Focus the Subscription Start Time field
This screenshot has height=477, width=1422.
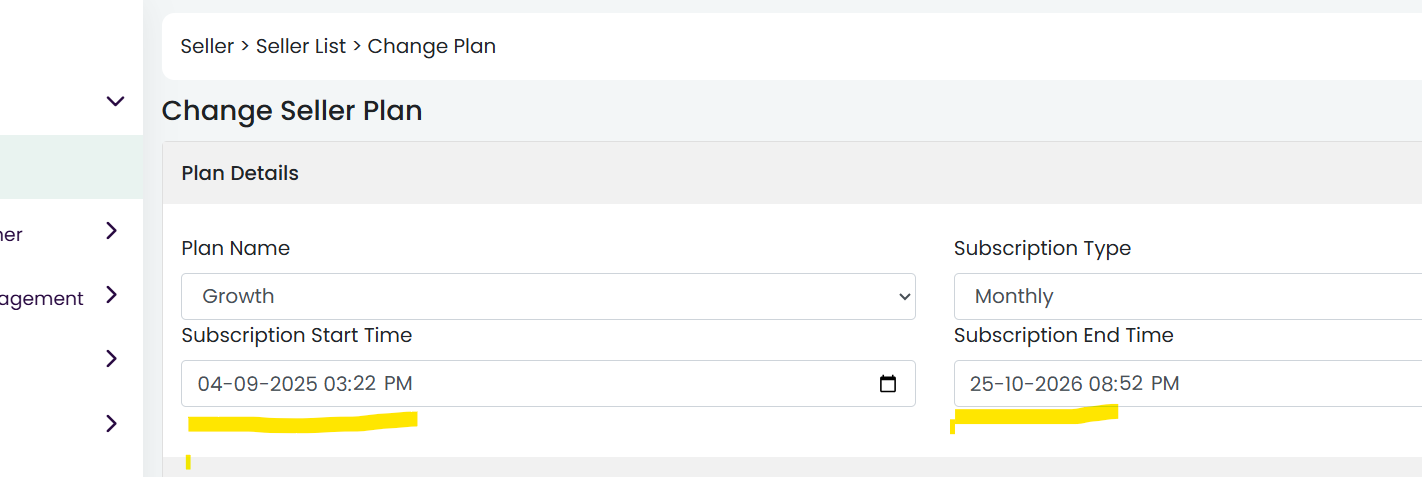548,383
